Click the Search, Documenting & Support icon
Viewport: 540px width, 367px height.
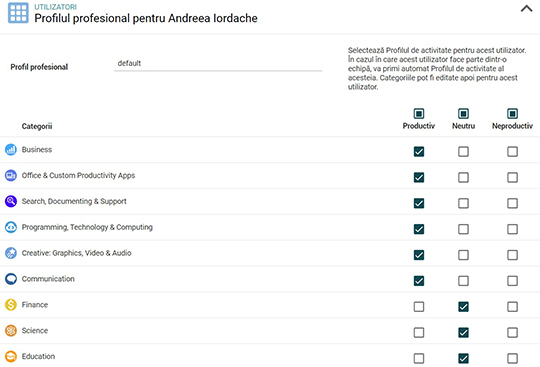click(x=11, y=201)
